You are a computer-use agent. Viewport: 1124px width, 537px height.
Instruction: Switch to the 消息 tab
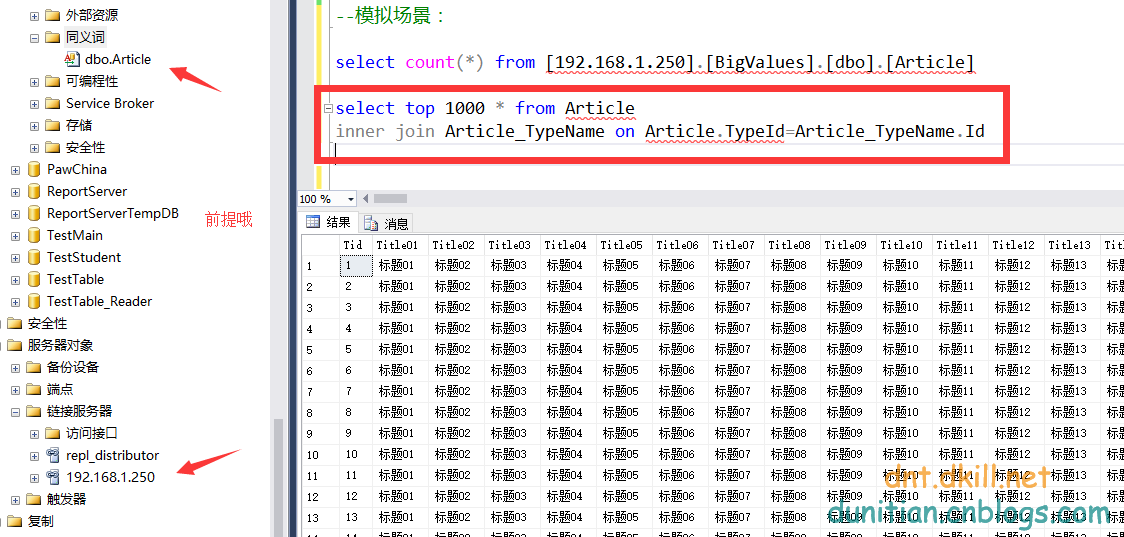[x=386, y=223]
